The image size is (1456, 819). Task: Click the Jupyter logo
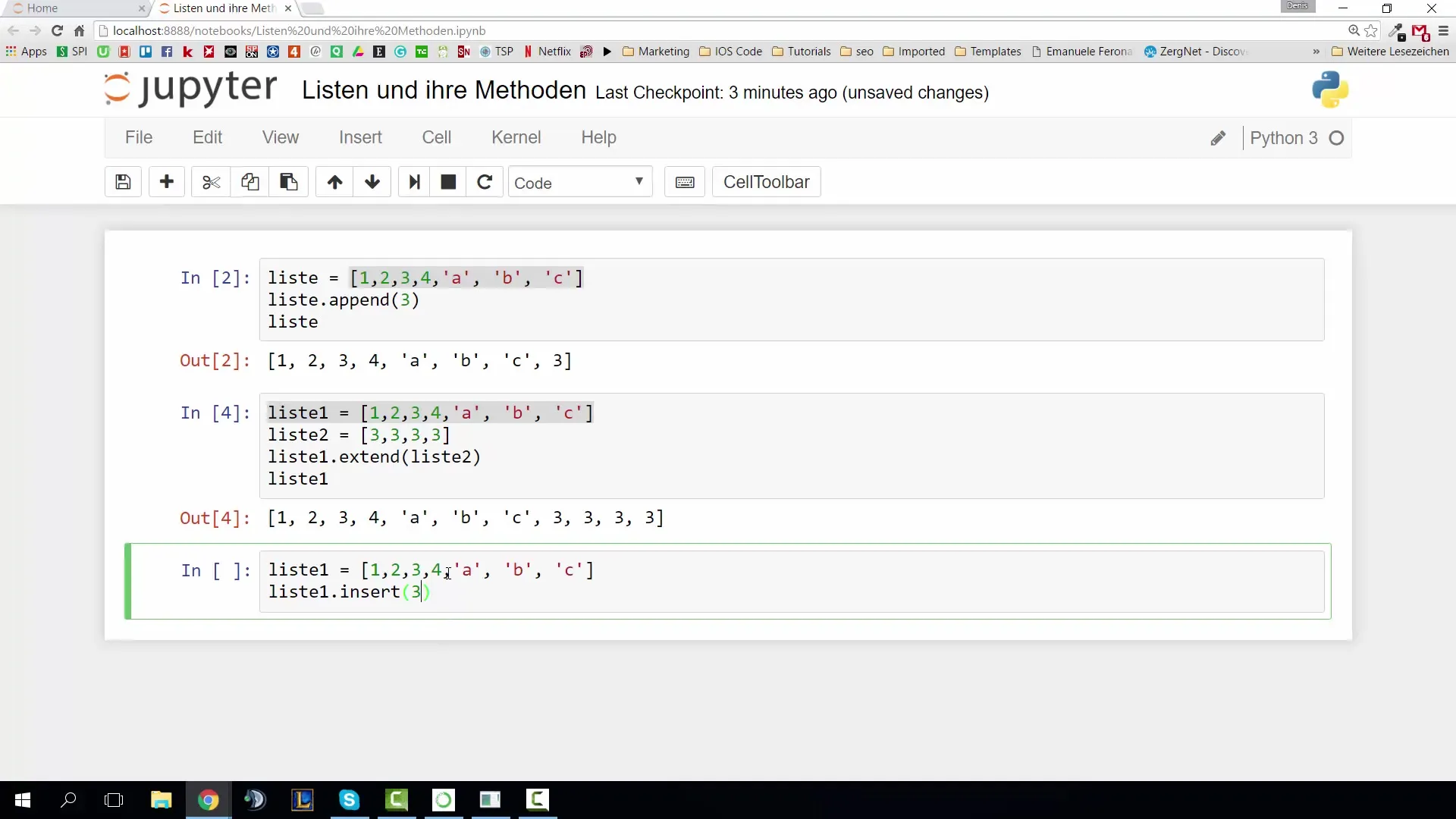pos(190,89)
